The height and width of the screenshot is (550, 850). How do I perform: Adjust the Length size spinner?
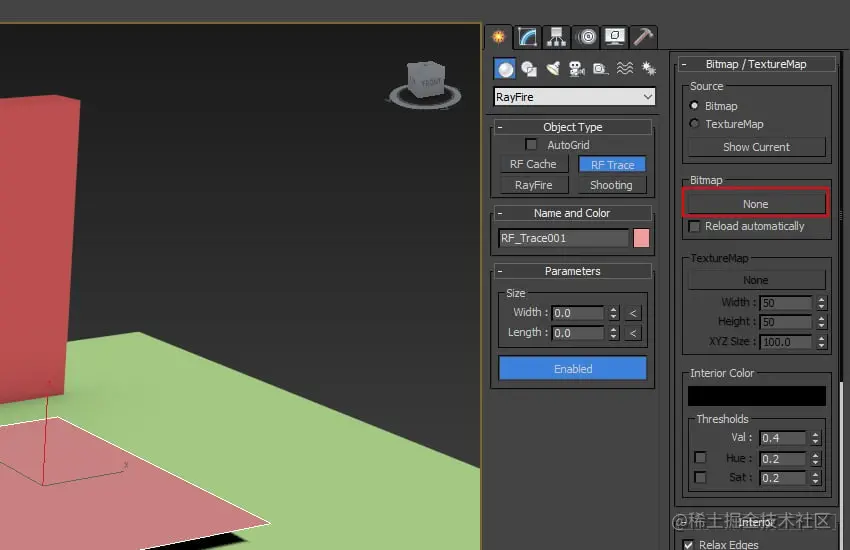[x=614, y=333]
